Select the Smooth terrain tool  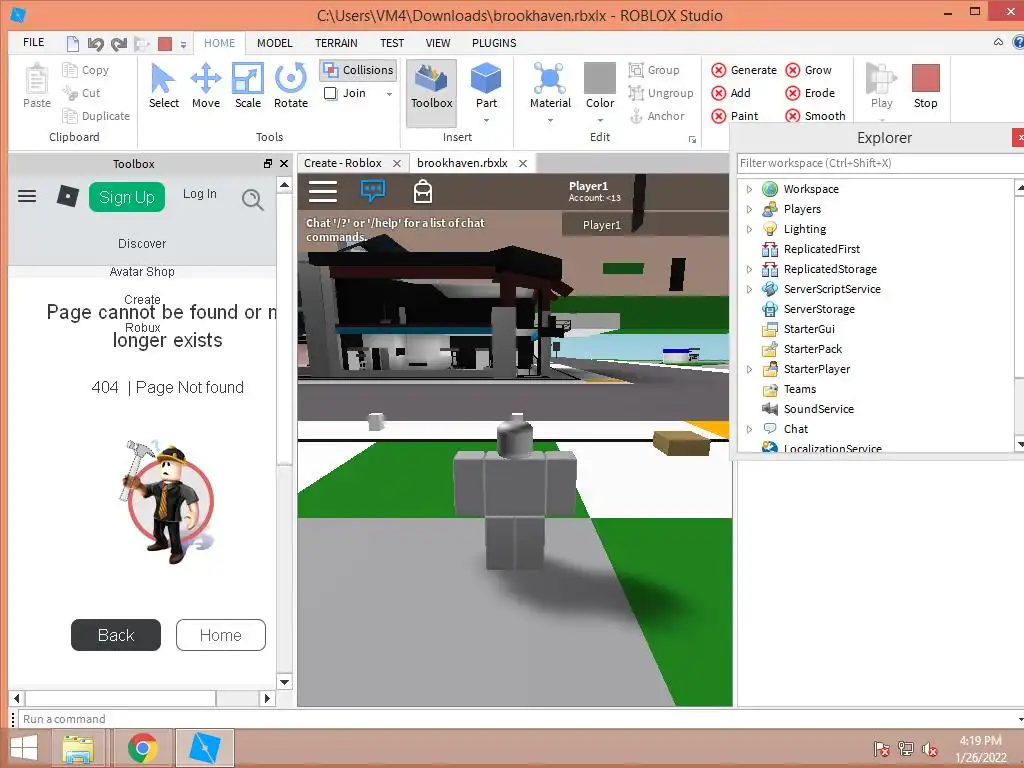pyautogui.click(x=816, y=116)
